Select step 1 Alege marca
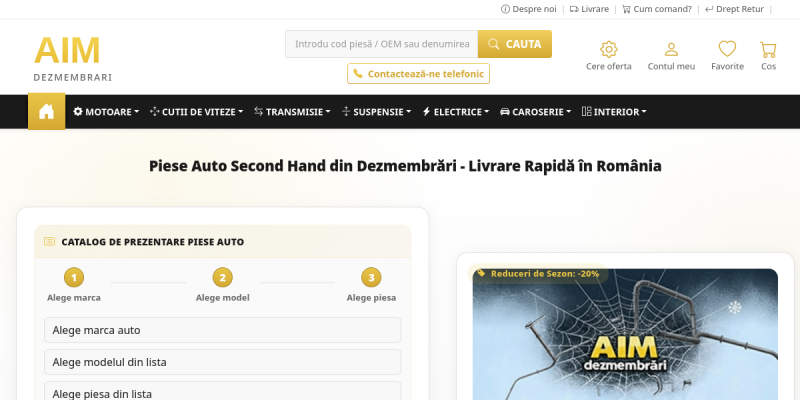 tap(74, 285)
